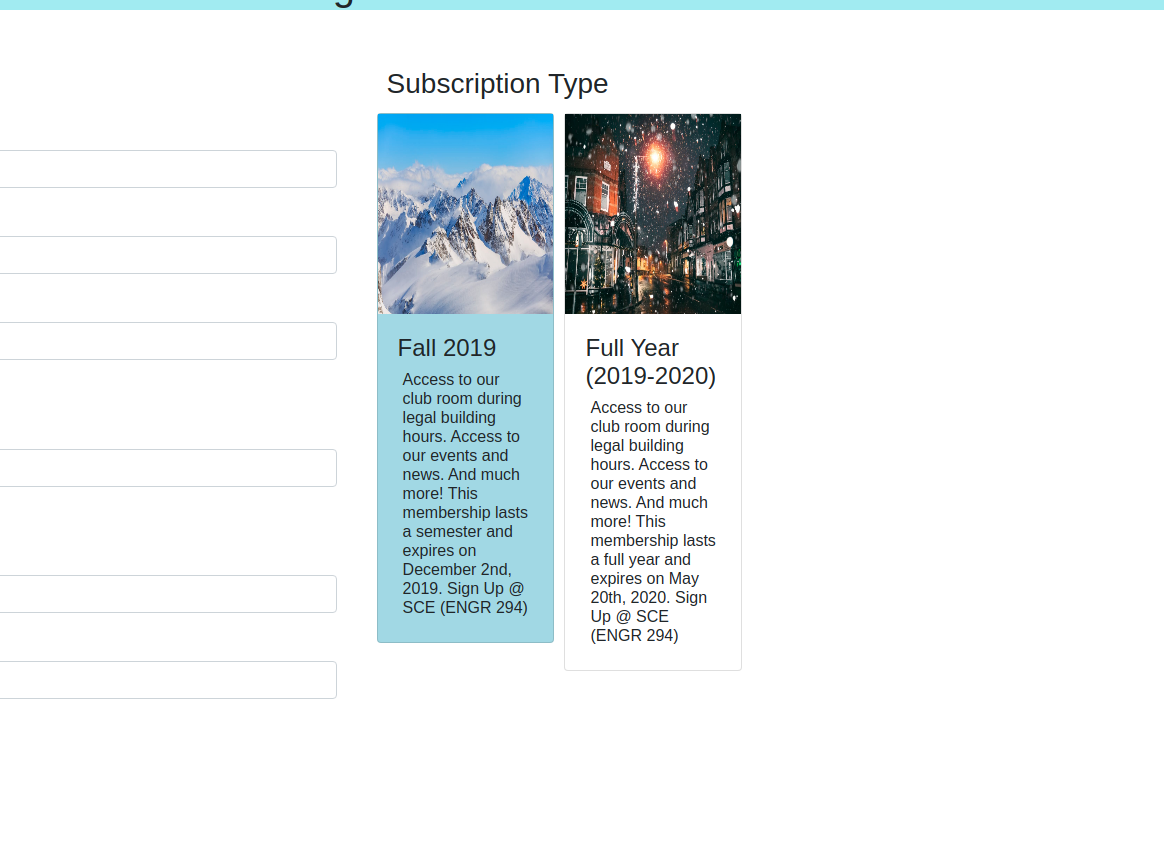Click the bottom-most input field on the left
1164x846 pixels.
pos(168,680)
